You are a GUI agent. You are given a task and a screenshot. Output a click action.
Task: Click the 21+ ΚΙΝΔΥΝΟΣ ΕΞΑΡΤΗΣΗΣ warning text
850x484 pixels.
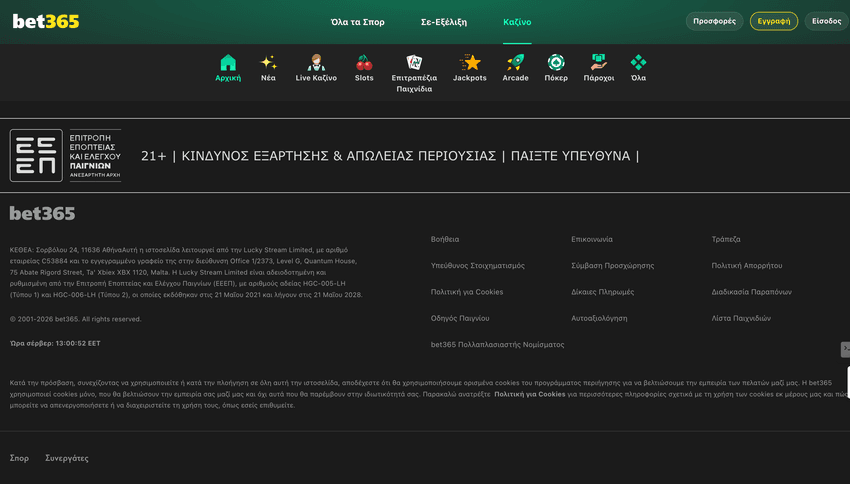390,156
